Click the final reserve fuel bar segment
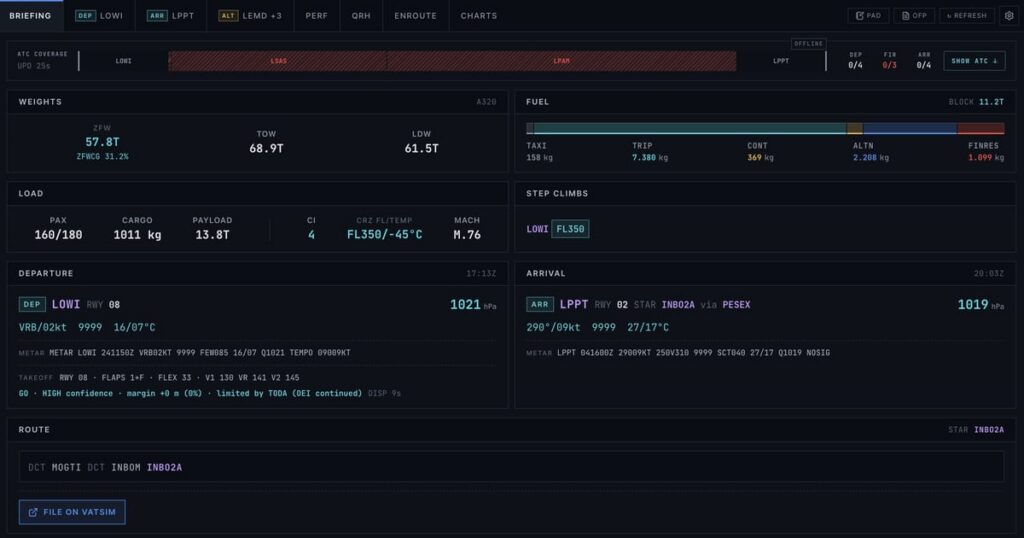Screen dimensions: 1024x538 981,129
